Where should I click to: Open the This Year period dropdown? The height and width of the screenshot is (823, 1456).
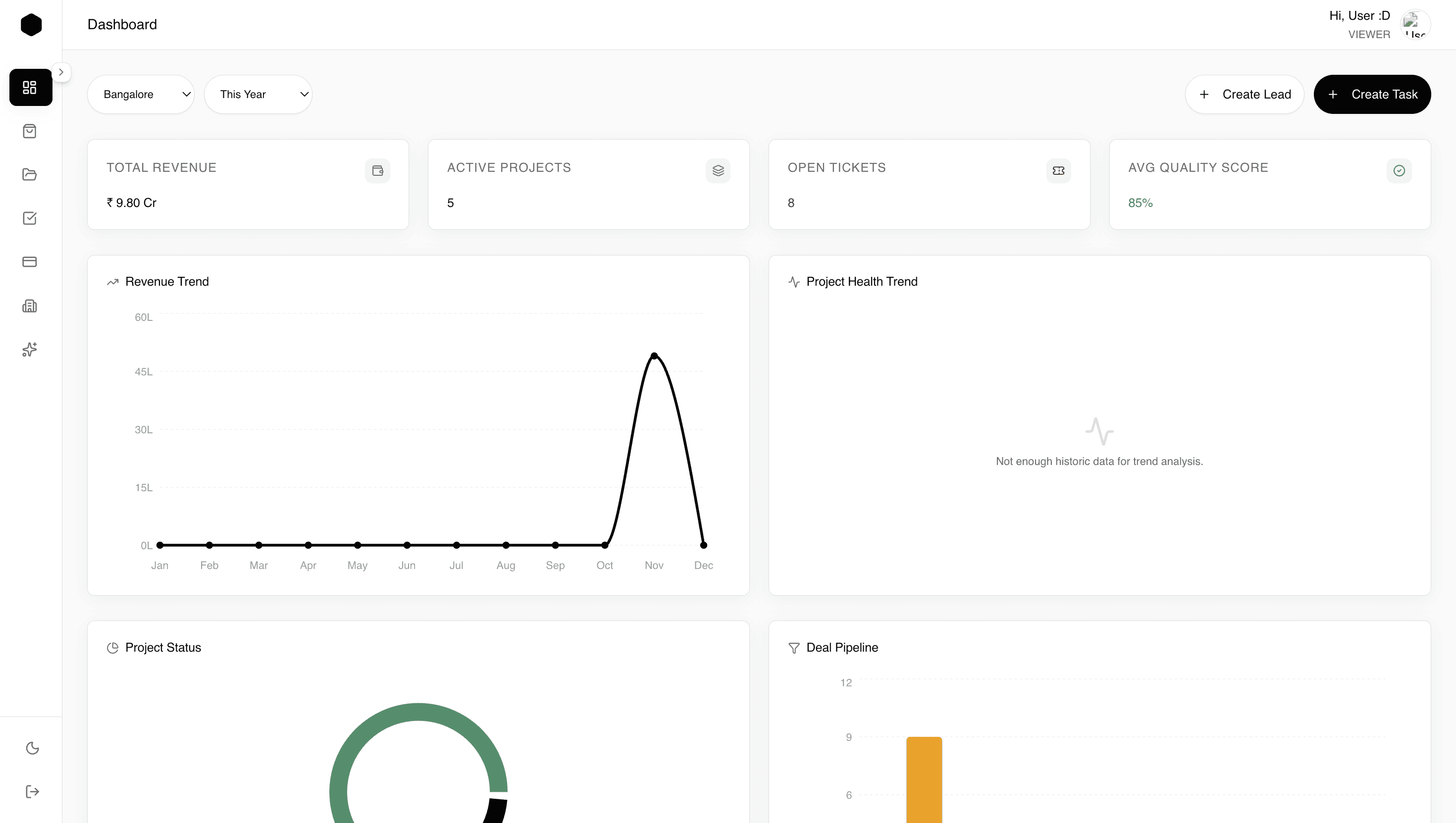[x=258, y=95]
